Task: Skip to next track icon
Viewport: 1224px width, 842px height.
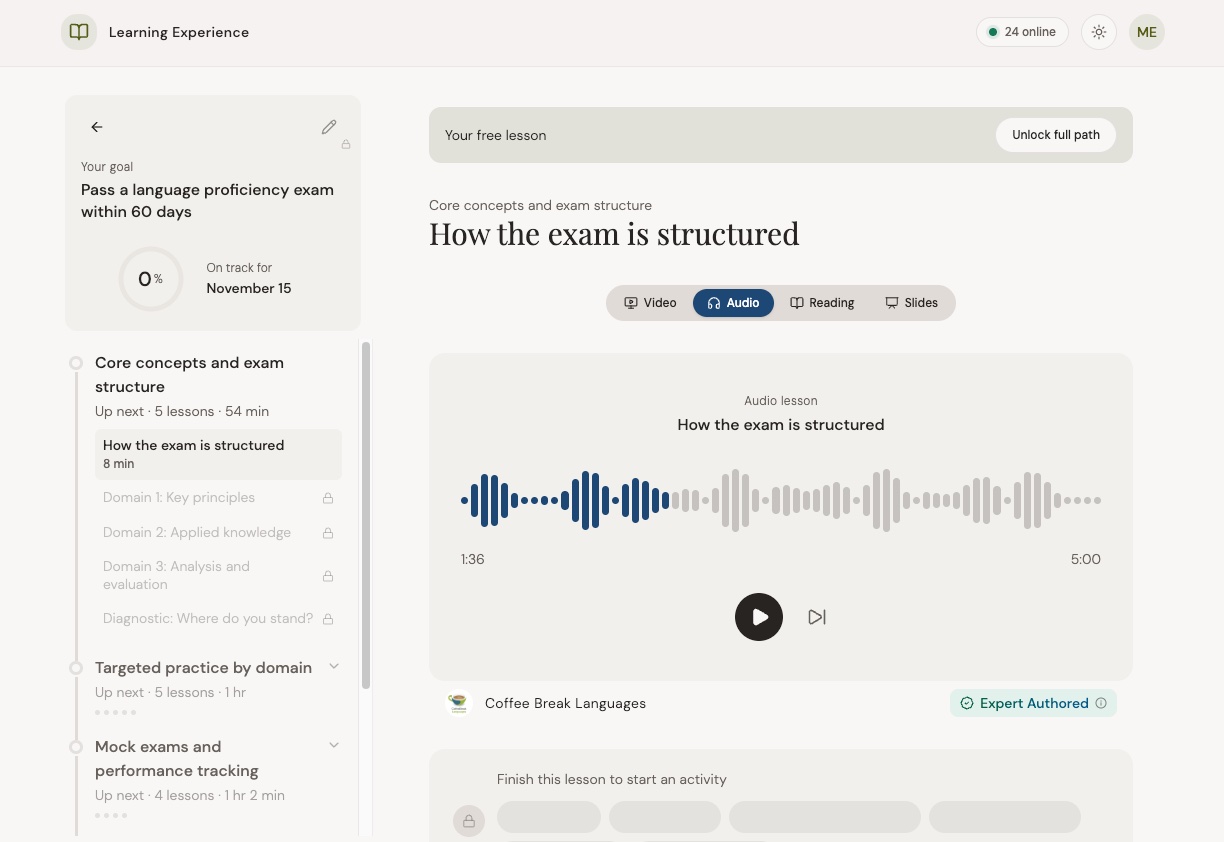Action: coord(817,617)
